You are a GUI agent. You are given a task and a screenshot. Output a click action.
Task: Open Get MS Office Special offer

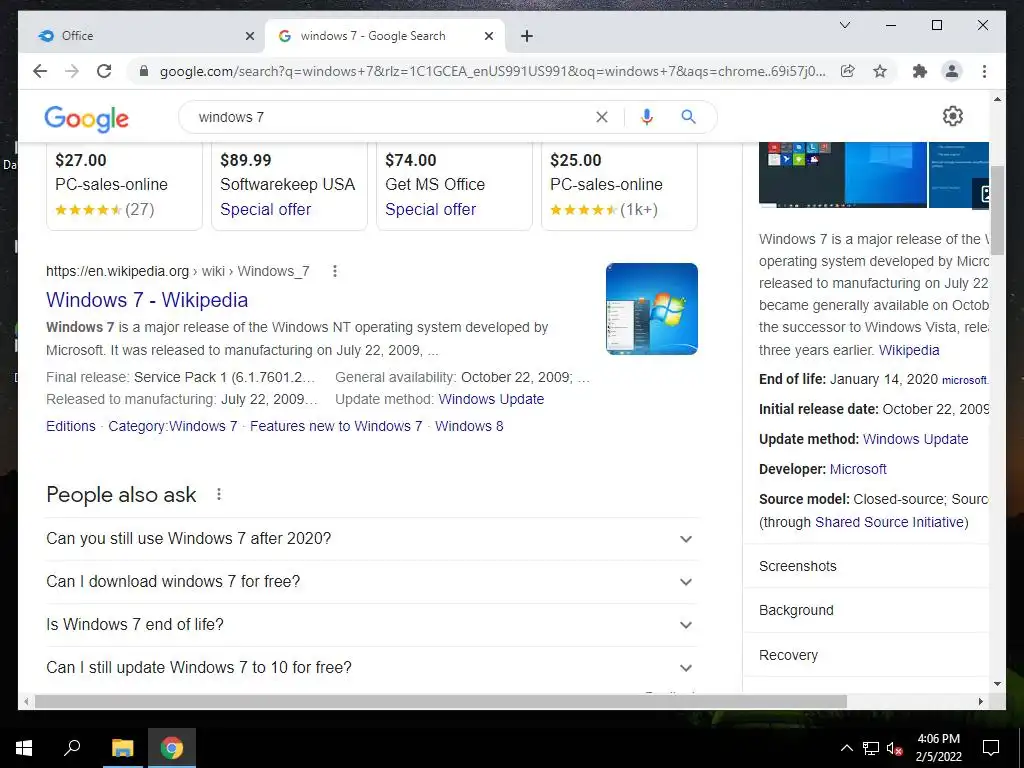(430, 209)
